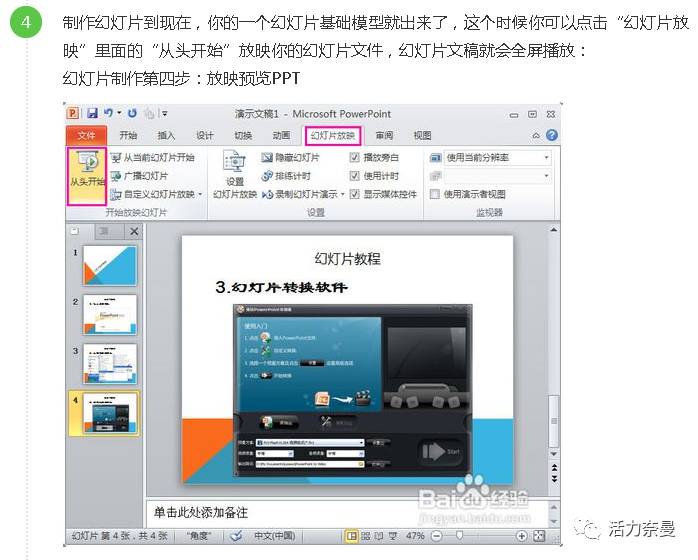This screenshot has width=698, height=560.
Task: Switch to the 设计 ribbon tab
Action: click(205, 135)
